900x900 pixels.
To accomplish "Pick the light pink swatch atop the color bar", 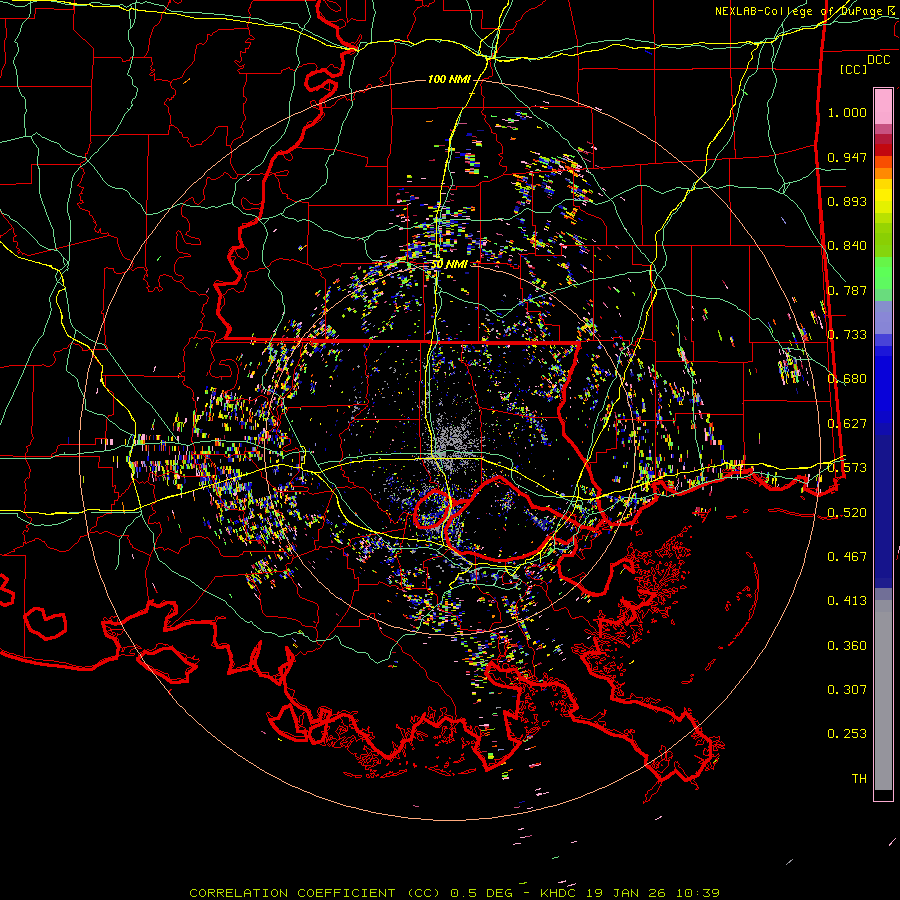I will click(x=883, y=105).
